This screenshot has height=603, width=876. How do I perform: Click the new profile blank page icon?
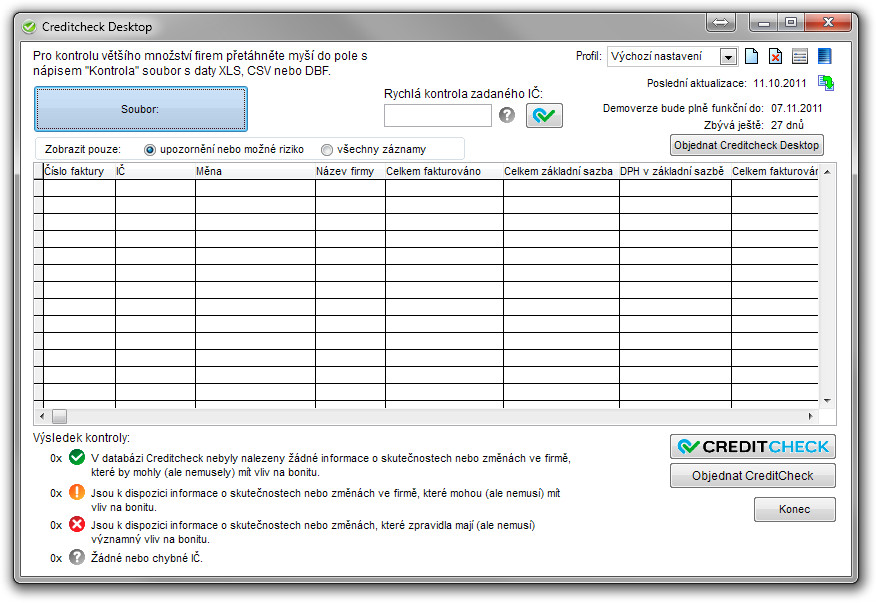coord(751,56)
